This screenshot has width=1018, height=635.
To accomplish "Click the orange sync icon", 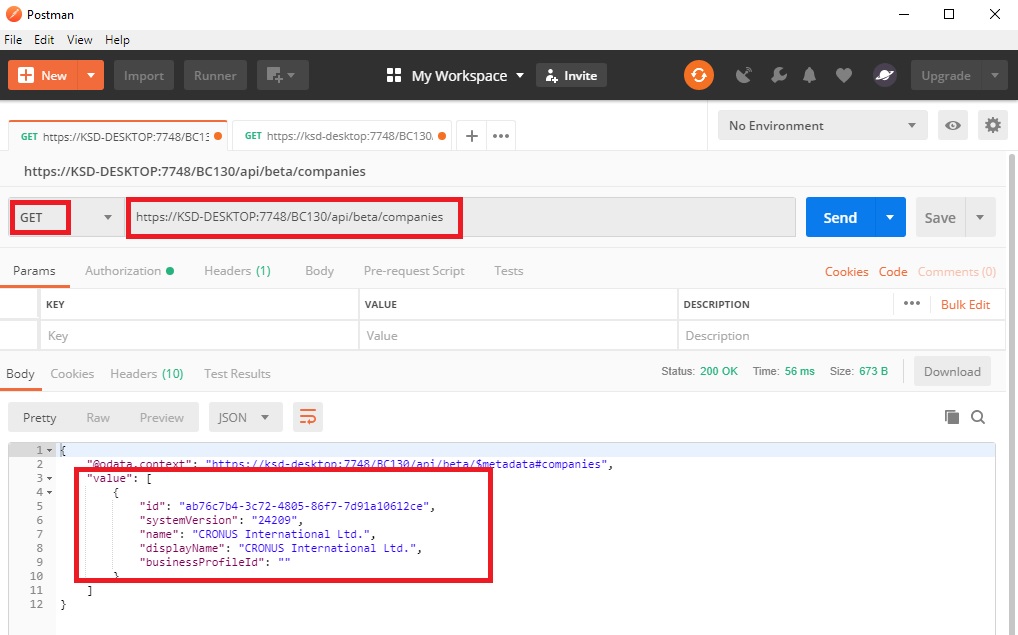I will [x=698, y=75].
